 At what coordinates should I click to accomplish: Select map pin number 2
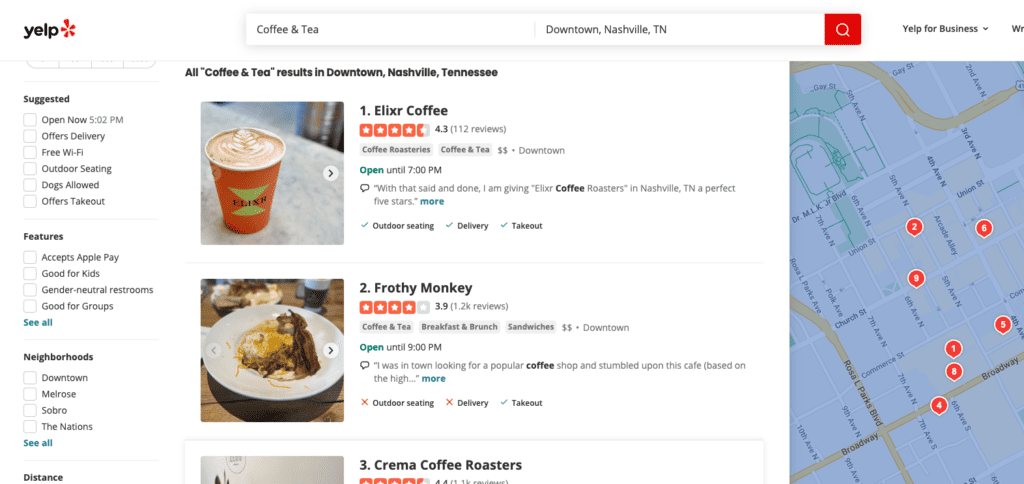pyautogui.click(x=914, y=227)
